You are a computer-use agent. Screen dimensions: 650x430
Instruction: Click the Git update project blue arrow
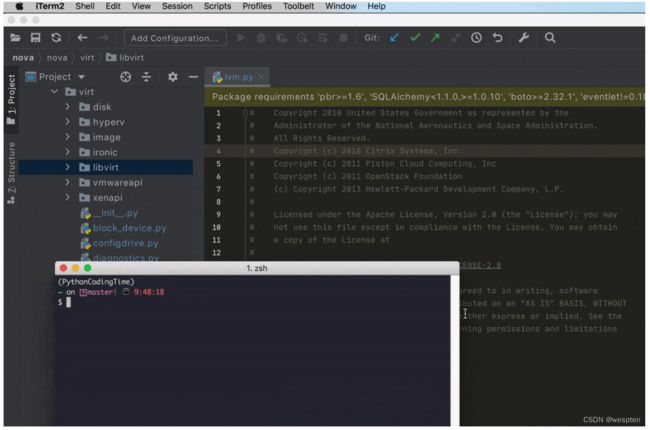click(394, 38)
